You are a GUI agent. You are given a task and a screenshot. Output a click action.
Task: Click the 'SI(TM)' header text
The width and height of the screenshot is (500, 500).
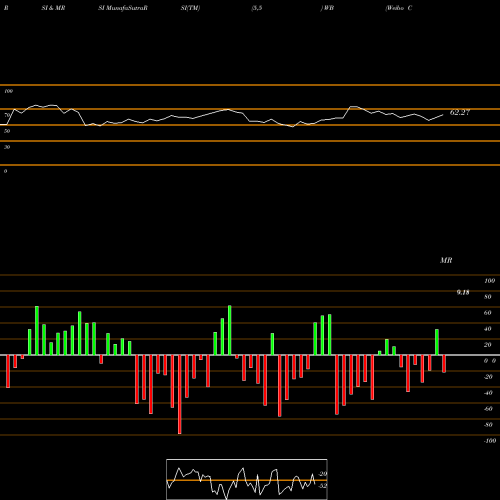[190, 8]
